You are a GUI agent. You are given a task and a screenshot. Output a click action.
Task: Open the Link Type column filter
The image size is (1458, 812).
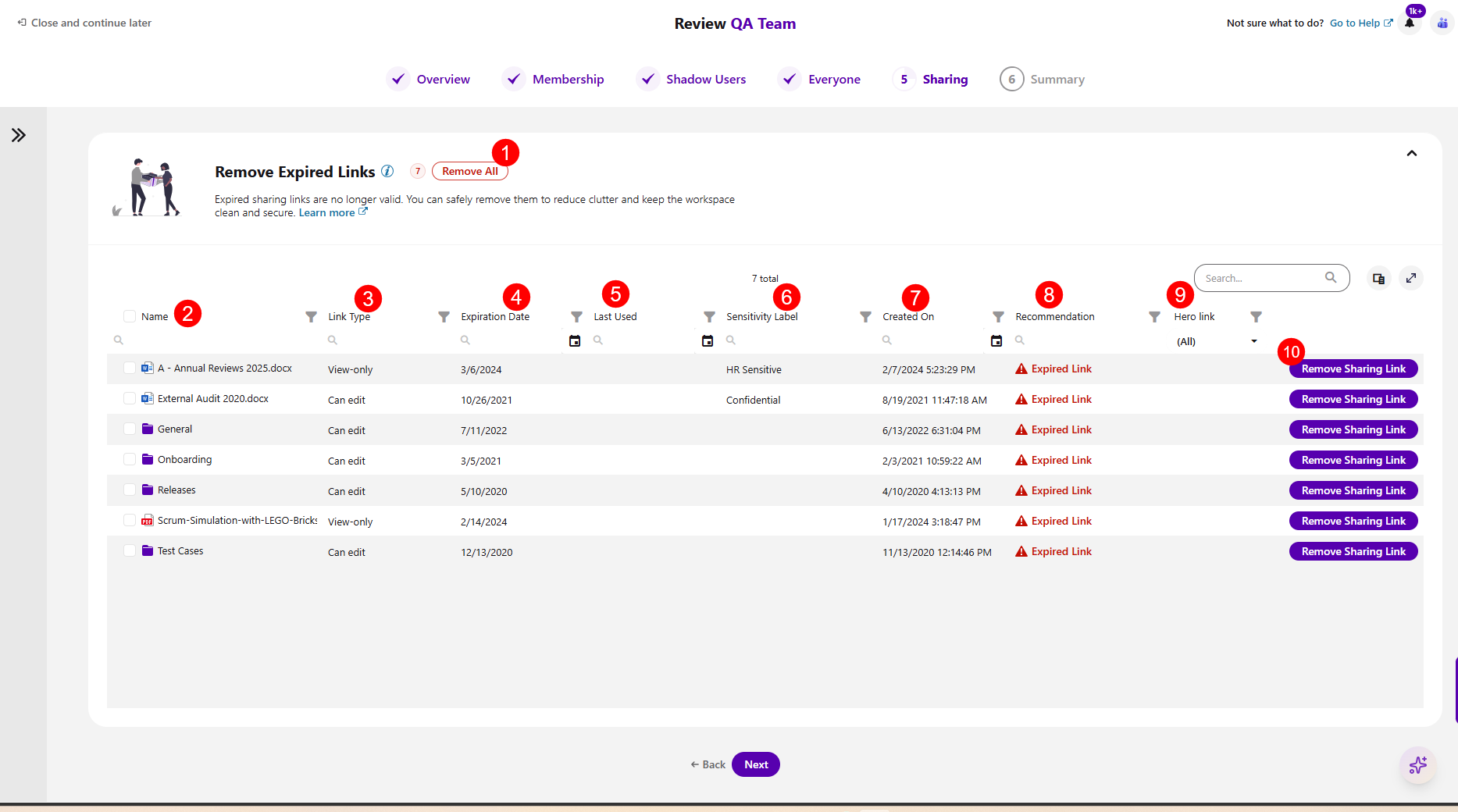coord(444,317)
